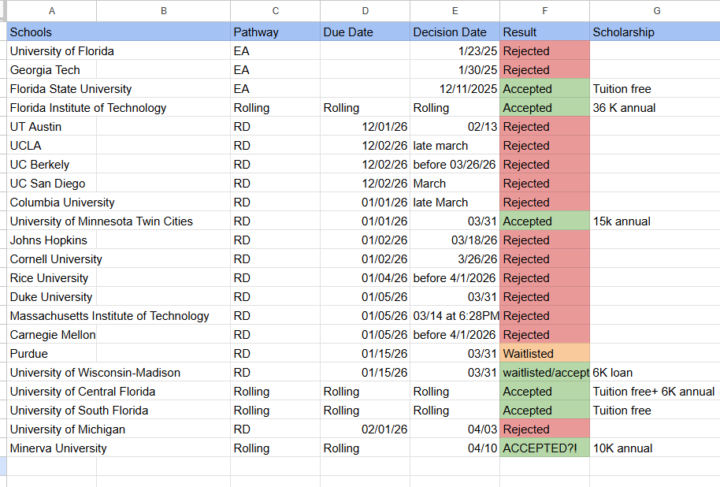This screenshot has width=720, height=487.
Task: Select column G header
Action: point(657,11)
